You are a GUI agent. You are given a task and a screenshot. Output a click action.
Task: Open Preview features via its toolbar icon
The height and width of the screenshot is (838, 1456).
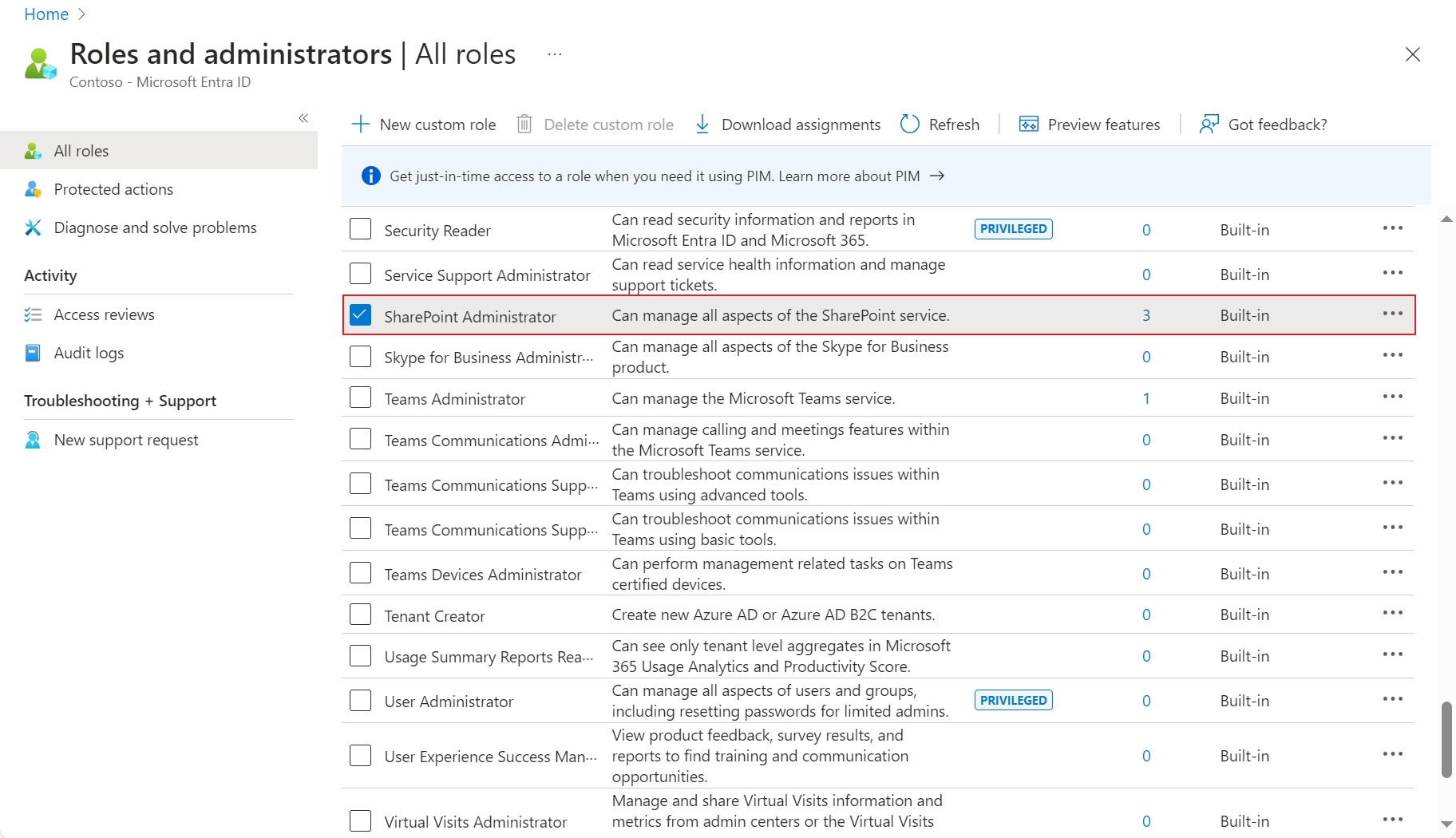click(1029, 125)
